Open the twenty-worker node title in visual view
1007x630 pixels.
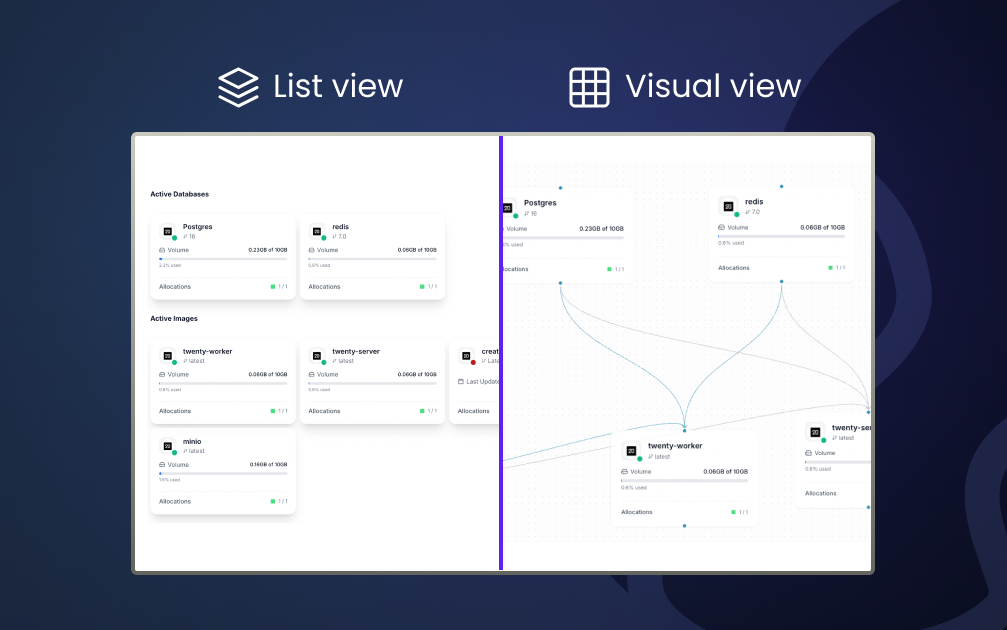(x=675, y=446)
